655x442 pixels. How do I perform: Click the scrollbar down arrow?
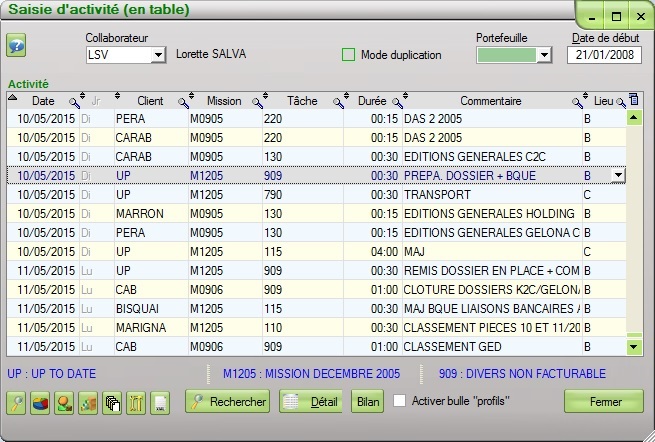pos(634,347)
